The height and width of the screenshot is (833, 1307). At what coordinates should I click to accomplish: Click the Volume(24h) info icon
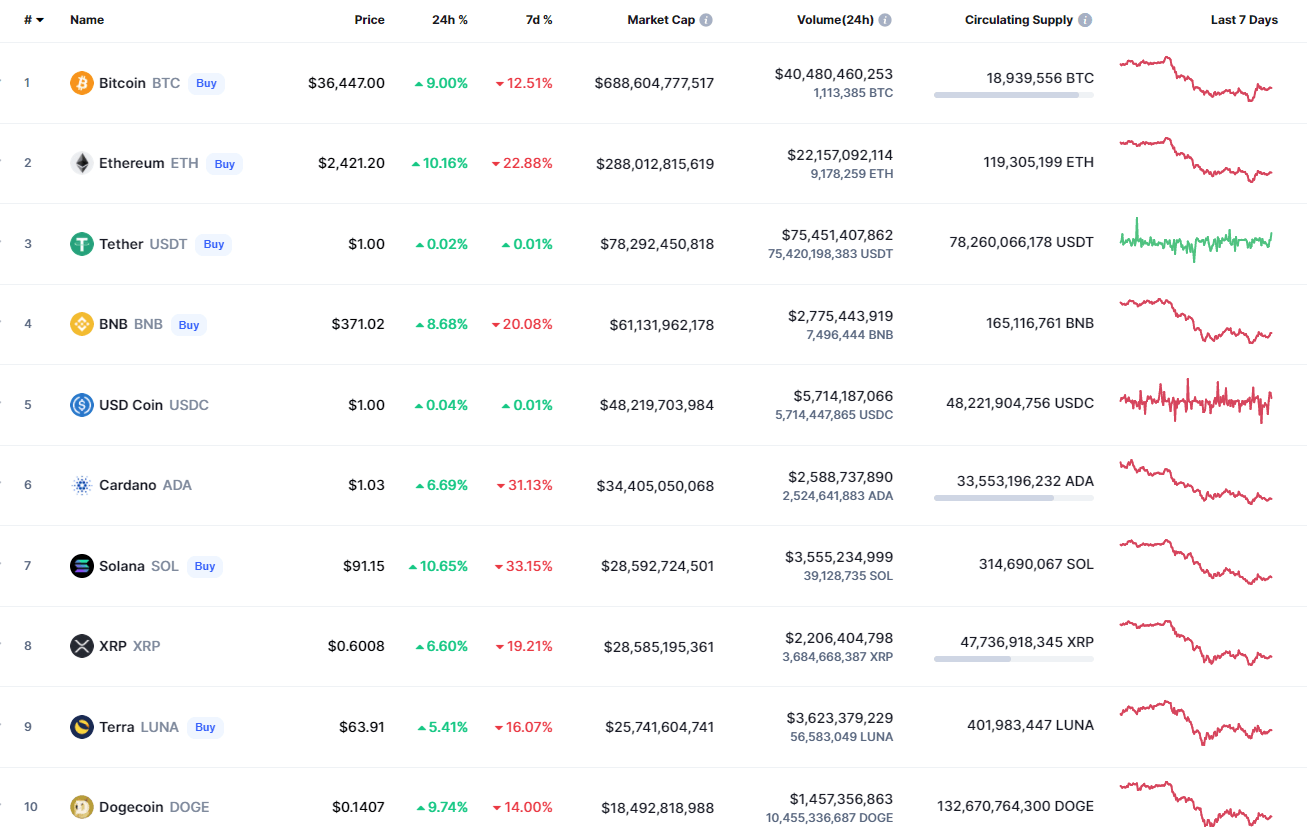click(885, 20)
